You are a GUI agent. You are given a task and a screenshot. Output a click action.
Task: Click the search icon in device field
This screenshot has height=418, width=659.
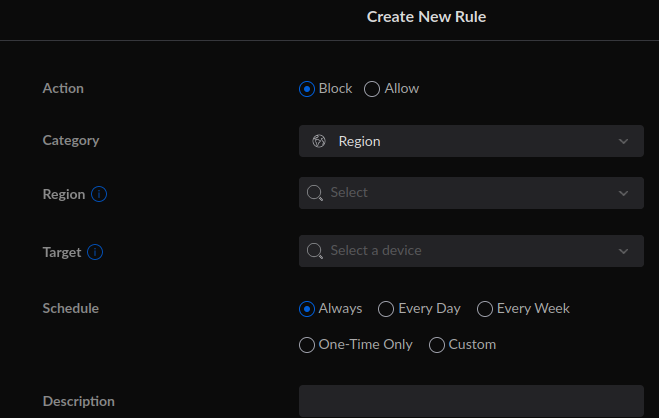tap(315, 251)
